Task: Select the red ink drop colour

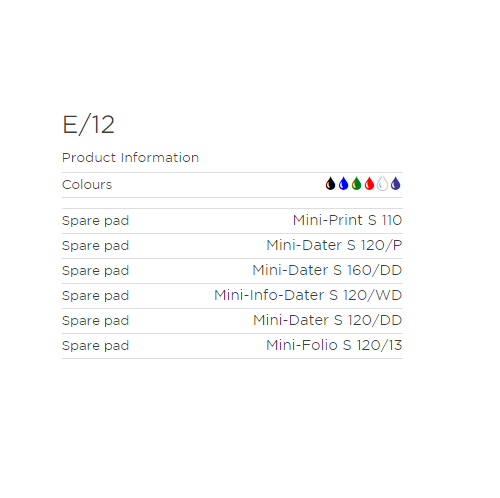Action: [x=369, y=184]
